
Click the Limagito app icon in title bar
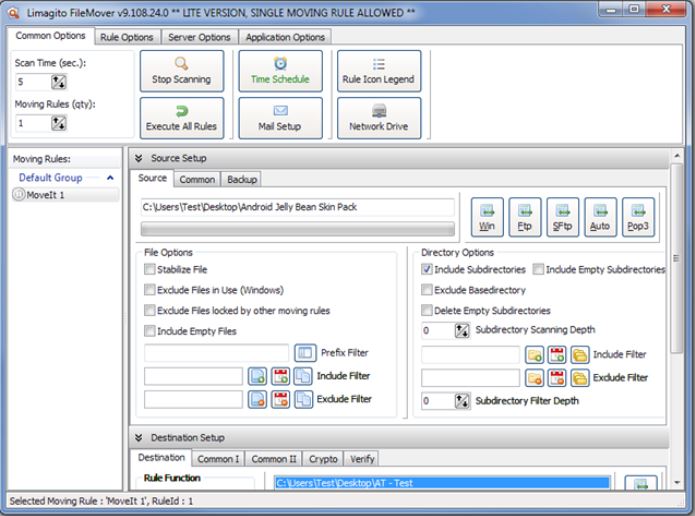14,12
